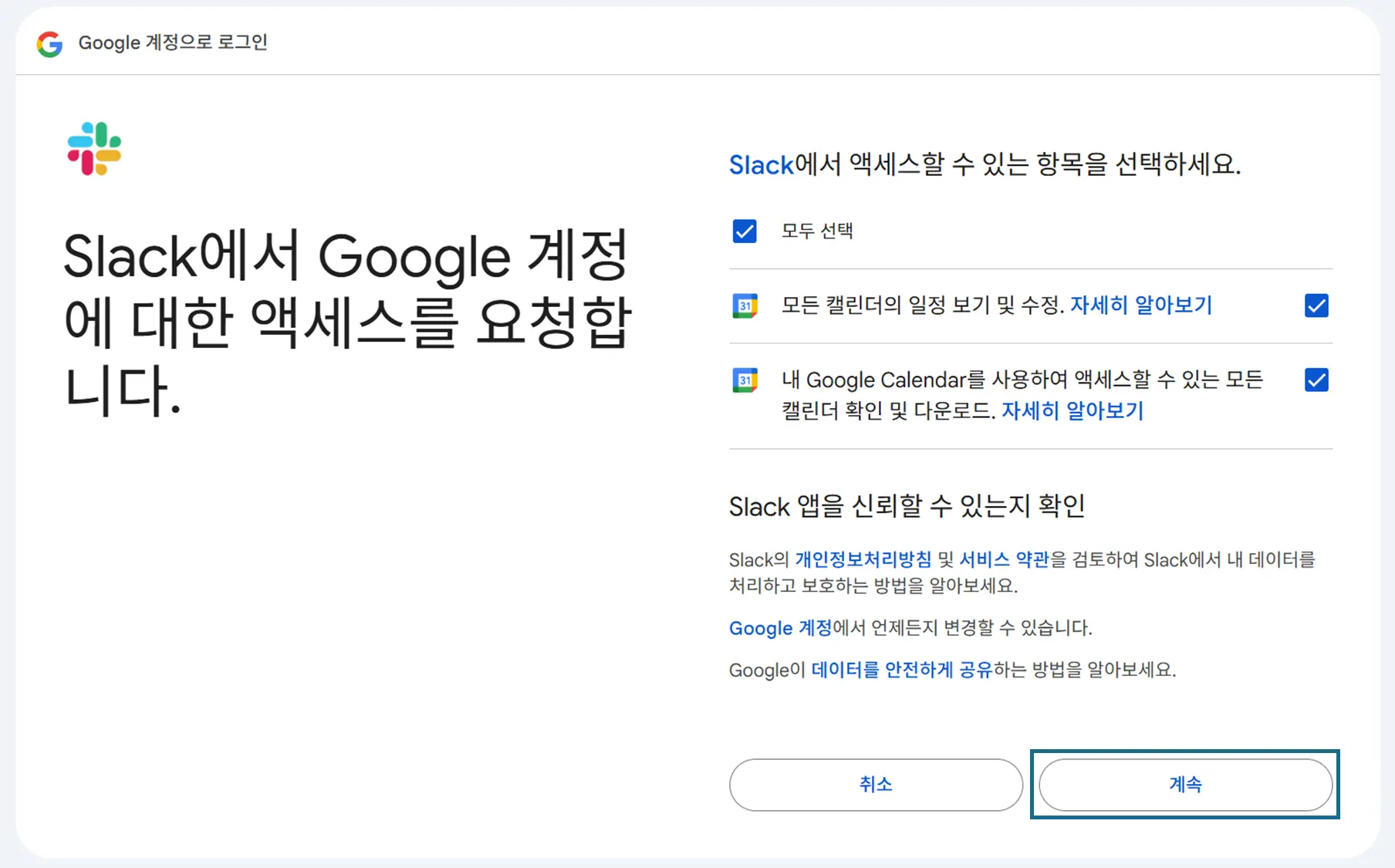Open the blue Slack link in the heading

[761, 165]
